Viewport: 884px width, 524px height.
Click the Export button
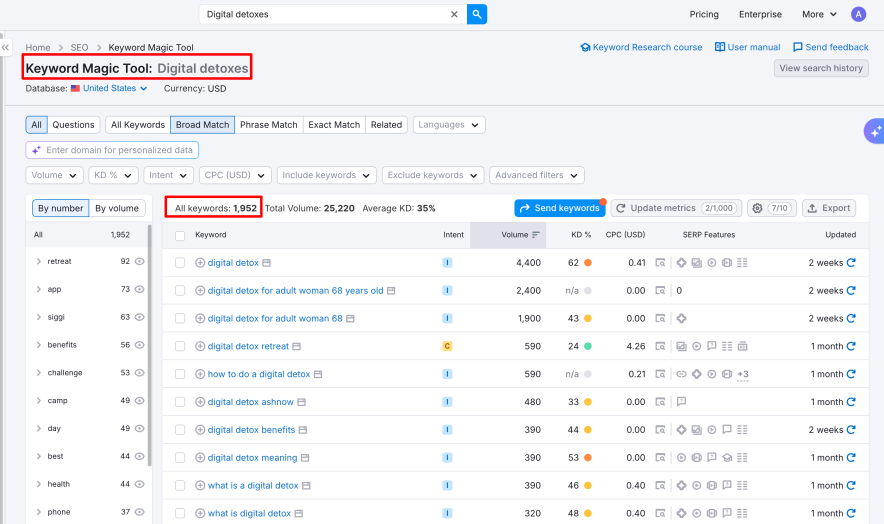(x=829, y=208)
